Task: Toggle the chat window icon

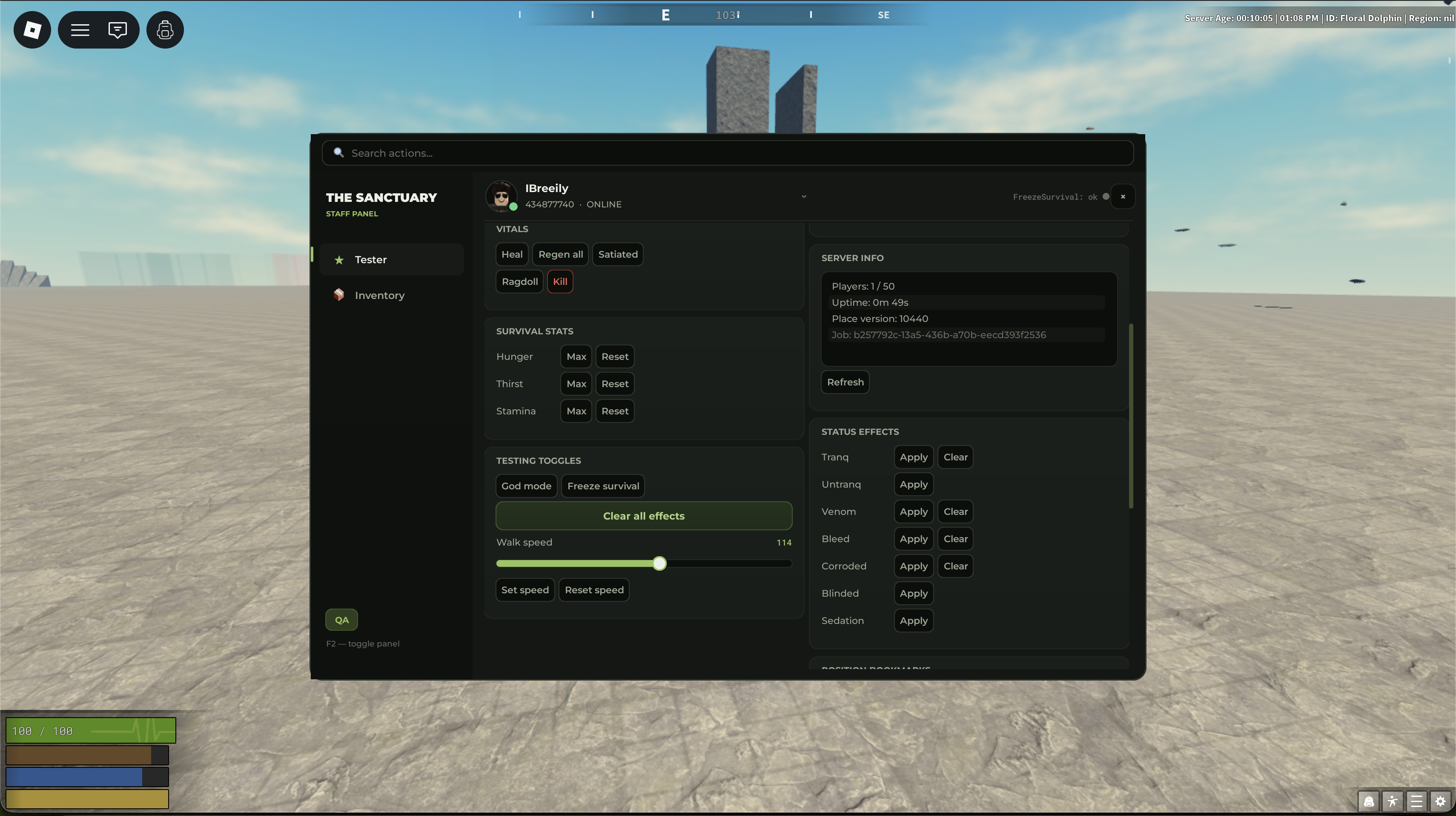Action: coord(118,29)
